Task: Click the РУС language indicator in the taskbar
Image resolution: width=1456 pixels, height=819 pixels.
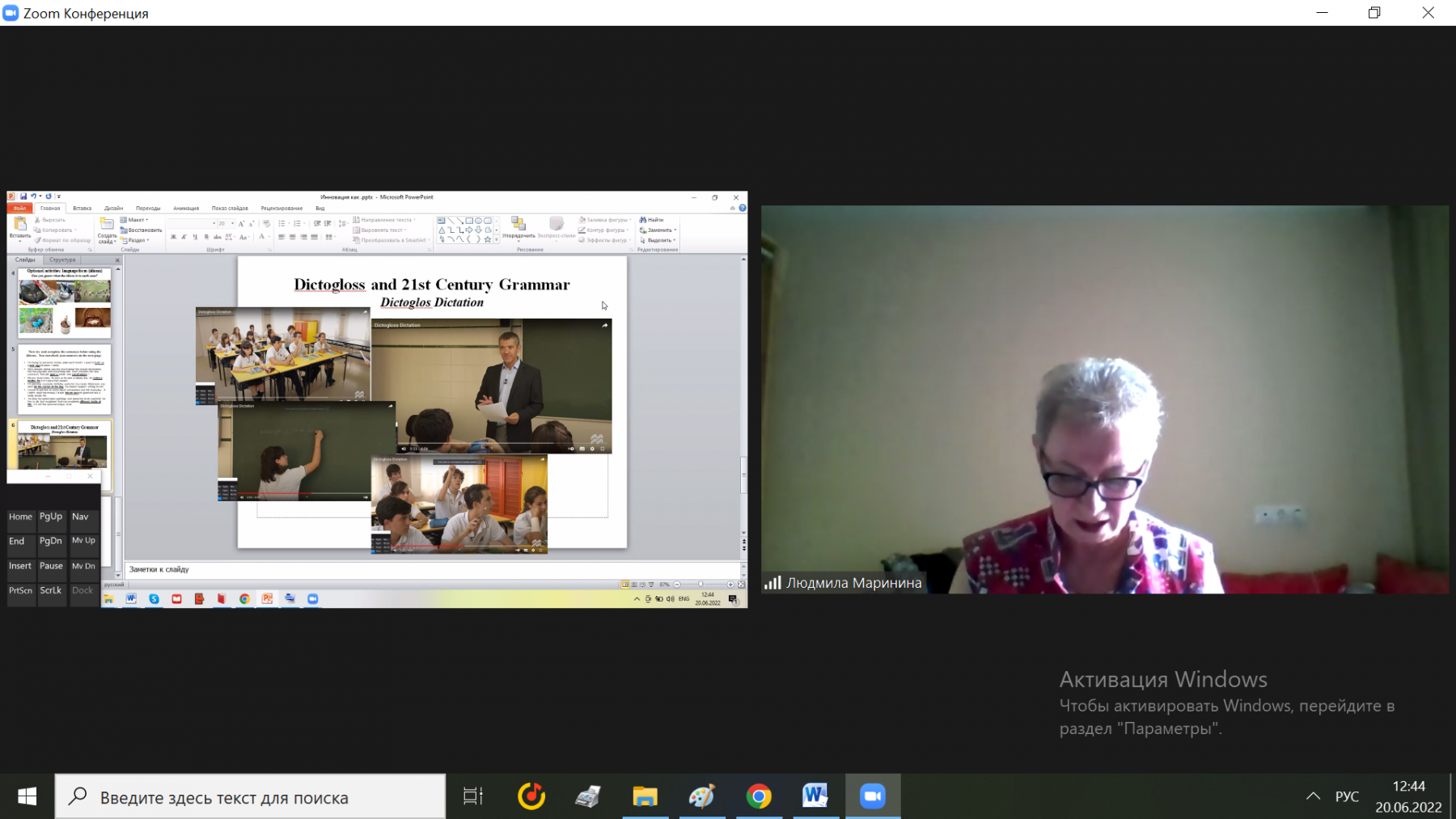Action: click(x=1347, y=796)
